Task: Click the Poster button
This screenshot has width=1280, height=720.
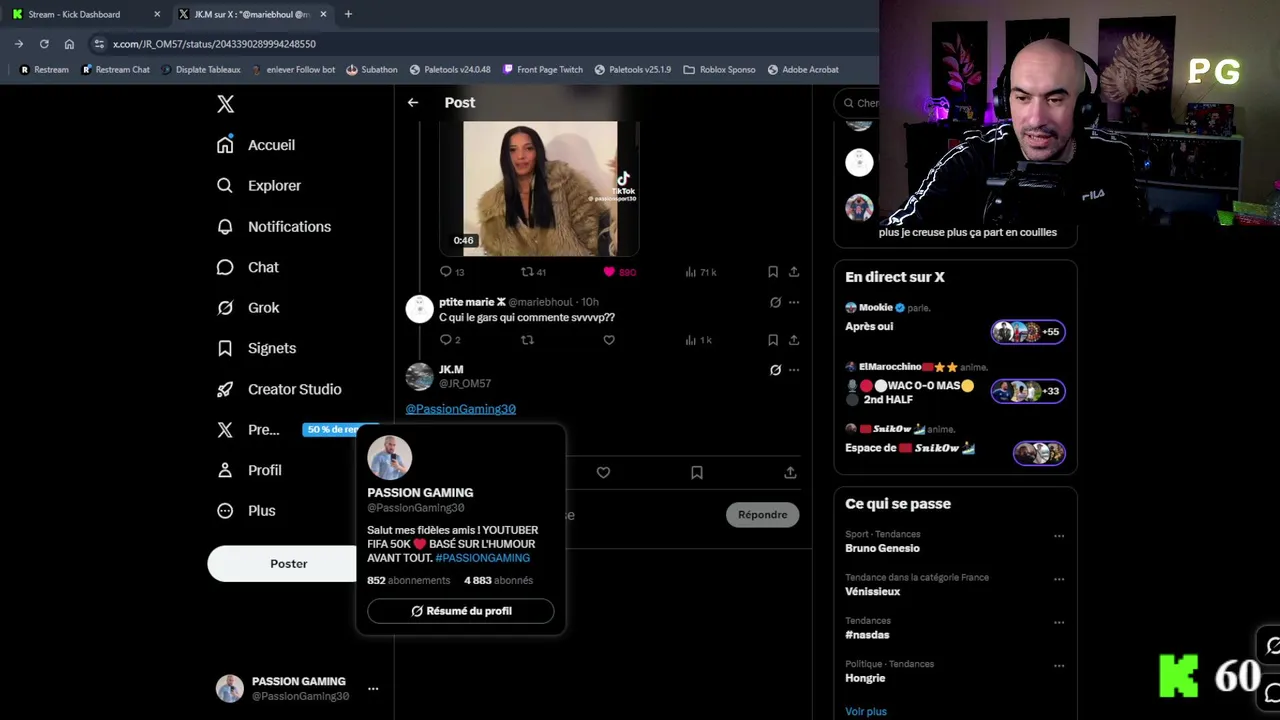Action: [288, 563]
